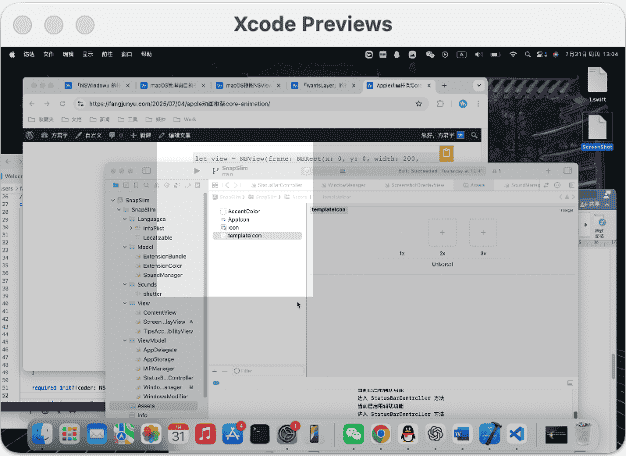This screenshot has height=456, width=627.
Task: Open the ChatGPT app in Dock
Action: (x=435, y=434)
